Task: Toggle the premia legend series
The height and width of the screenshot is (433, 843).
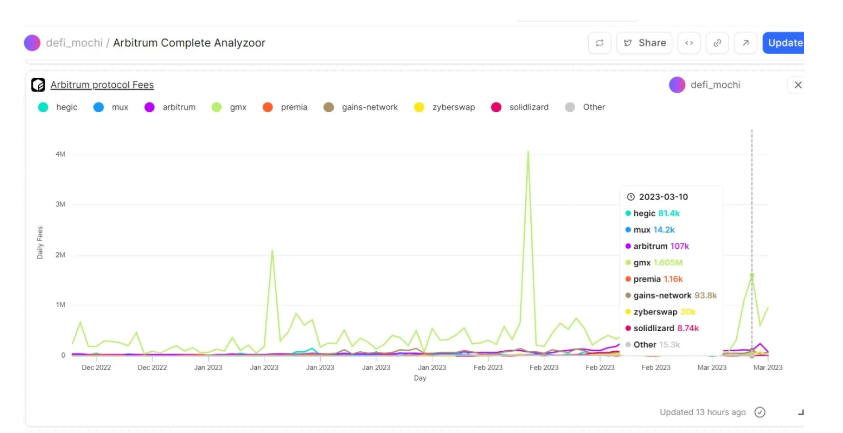Action: pyautogui.click(x=285, y=107)
